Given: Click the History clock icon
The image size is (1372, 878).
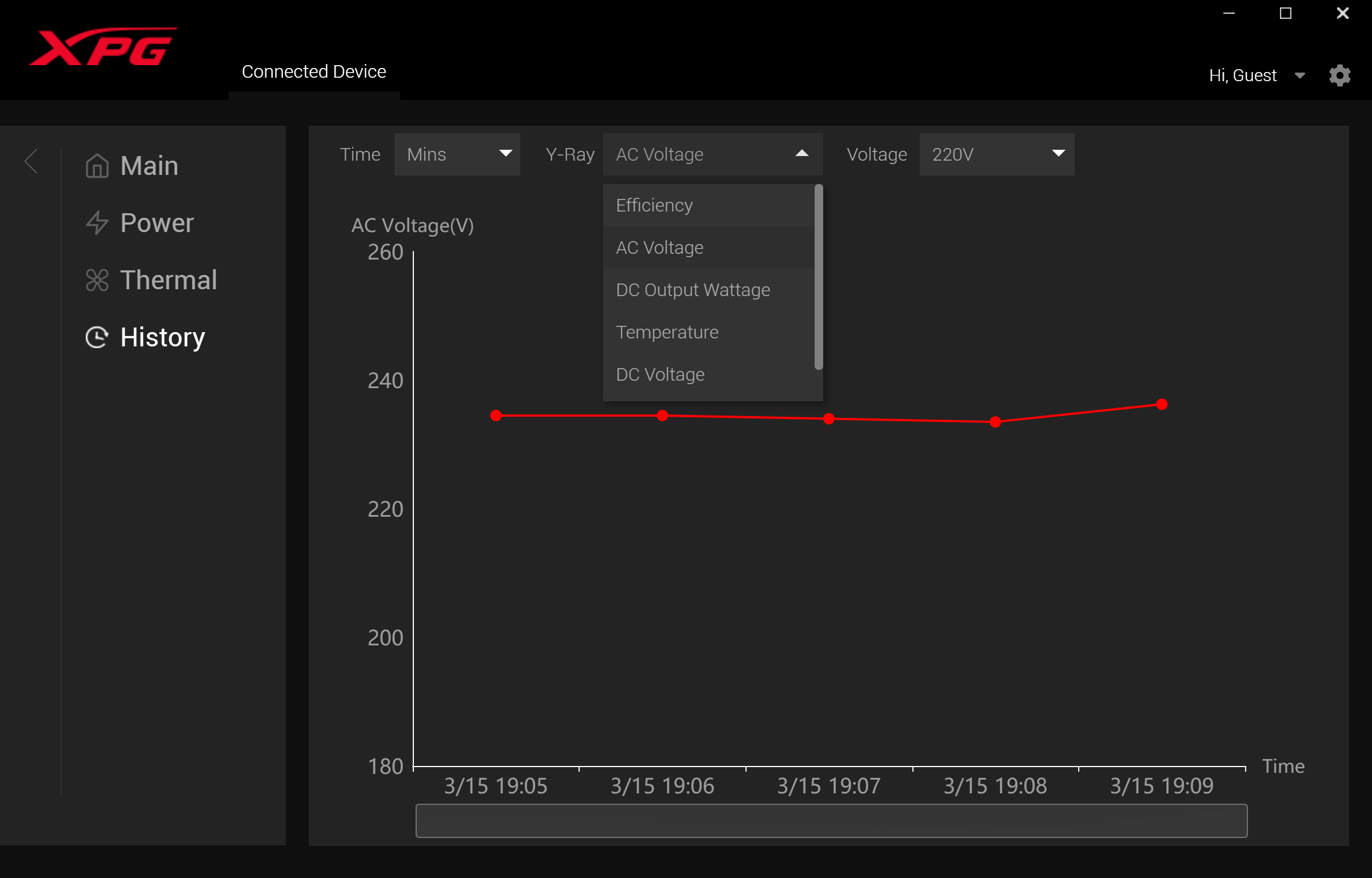Looking at the screenshot, I should (x=97, y=336).
